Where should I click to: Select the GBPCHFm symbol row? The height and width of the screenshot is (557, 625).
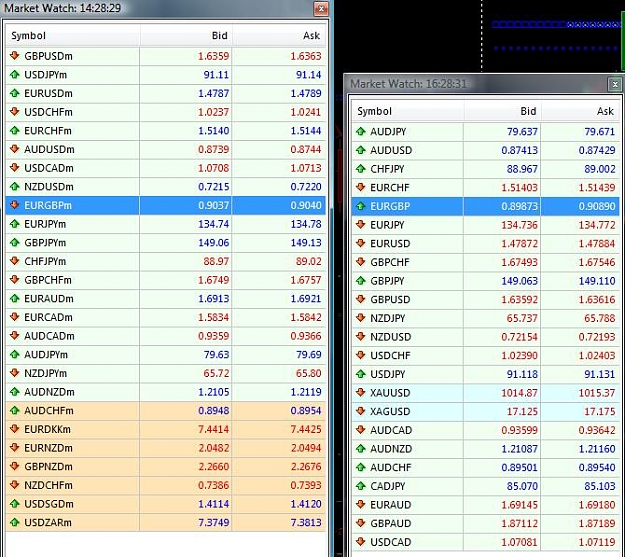[x=166, y=280]
